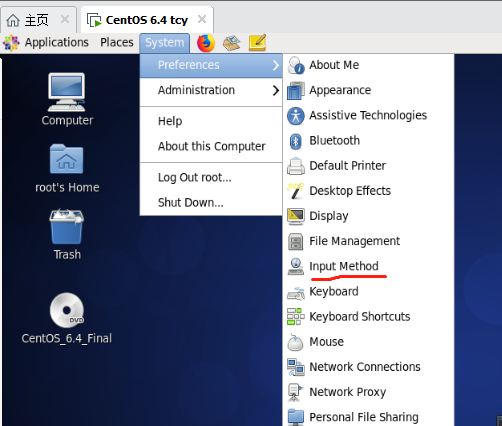The height and width of the screenshot is (426, 502).
Task: Launch Firefox from the top panel
Action: coord(206,43)
